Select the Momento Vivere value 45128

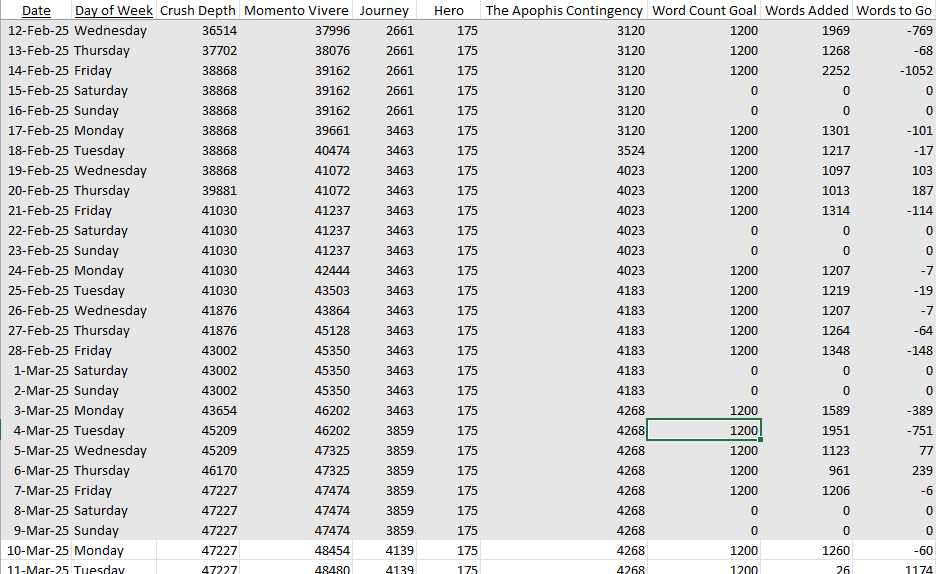coord(332,330)
